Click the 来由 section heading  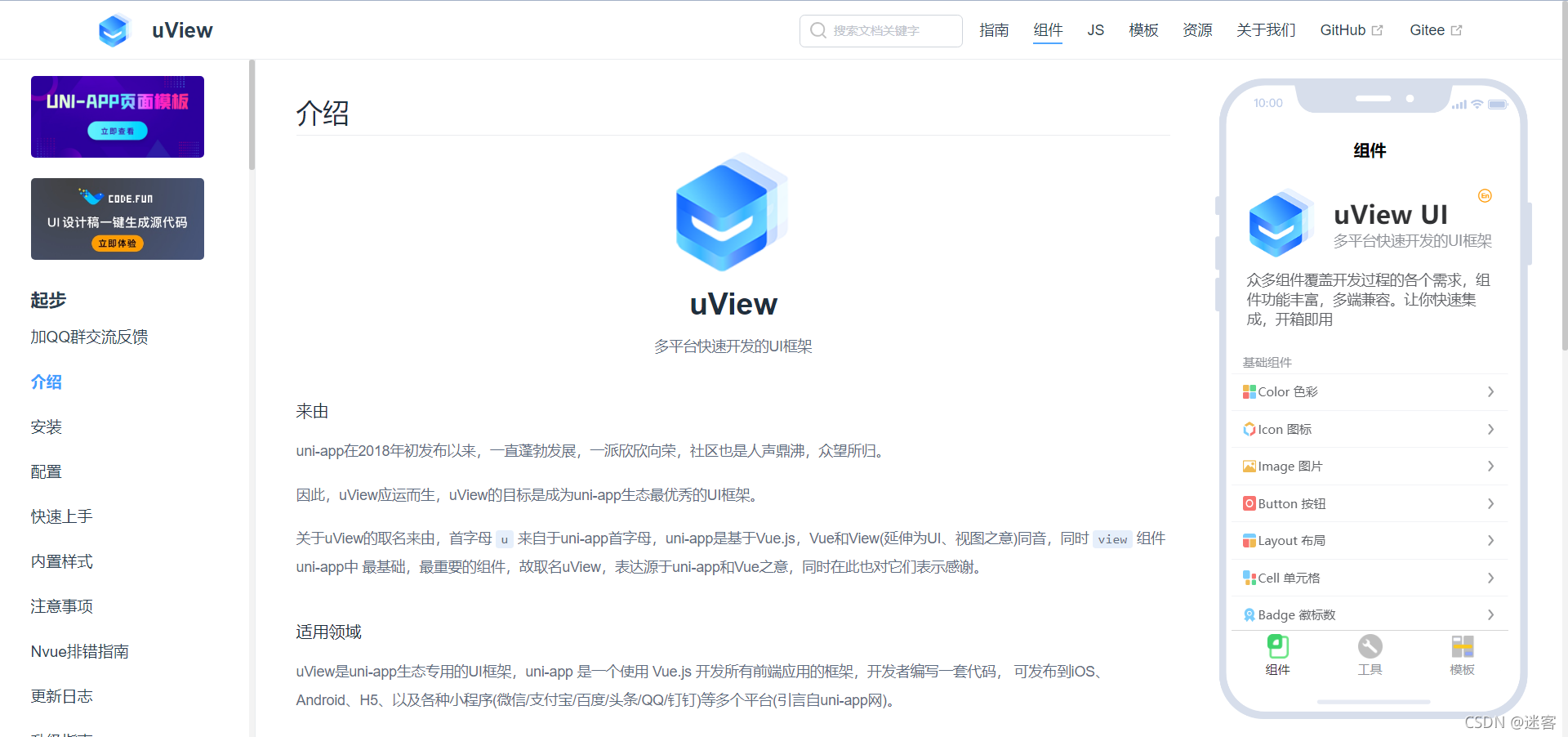click(312, 411)
